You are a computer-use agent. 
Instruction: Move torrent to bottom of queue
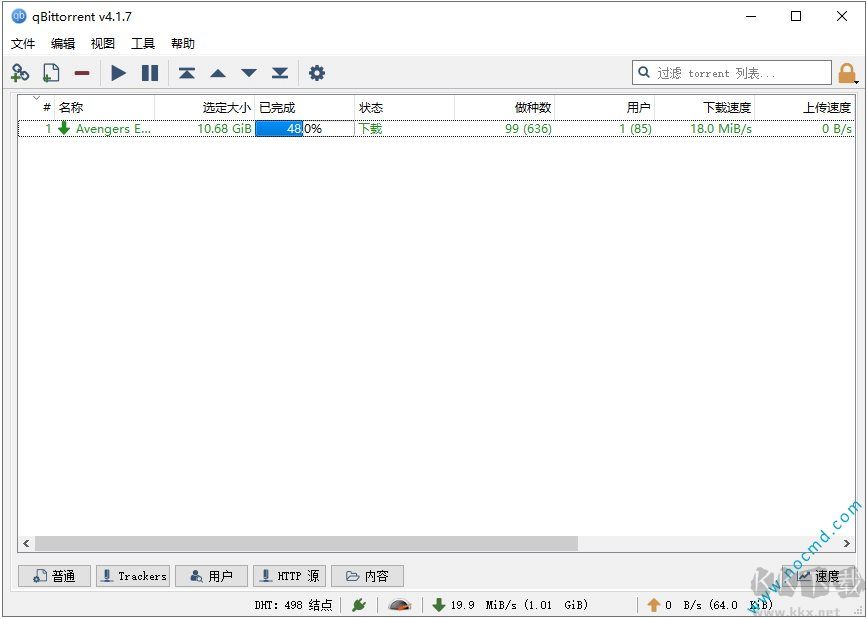point(280,73)
